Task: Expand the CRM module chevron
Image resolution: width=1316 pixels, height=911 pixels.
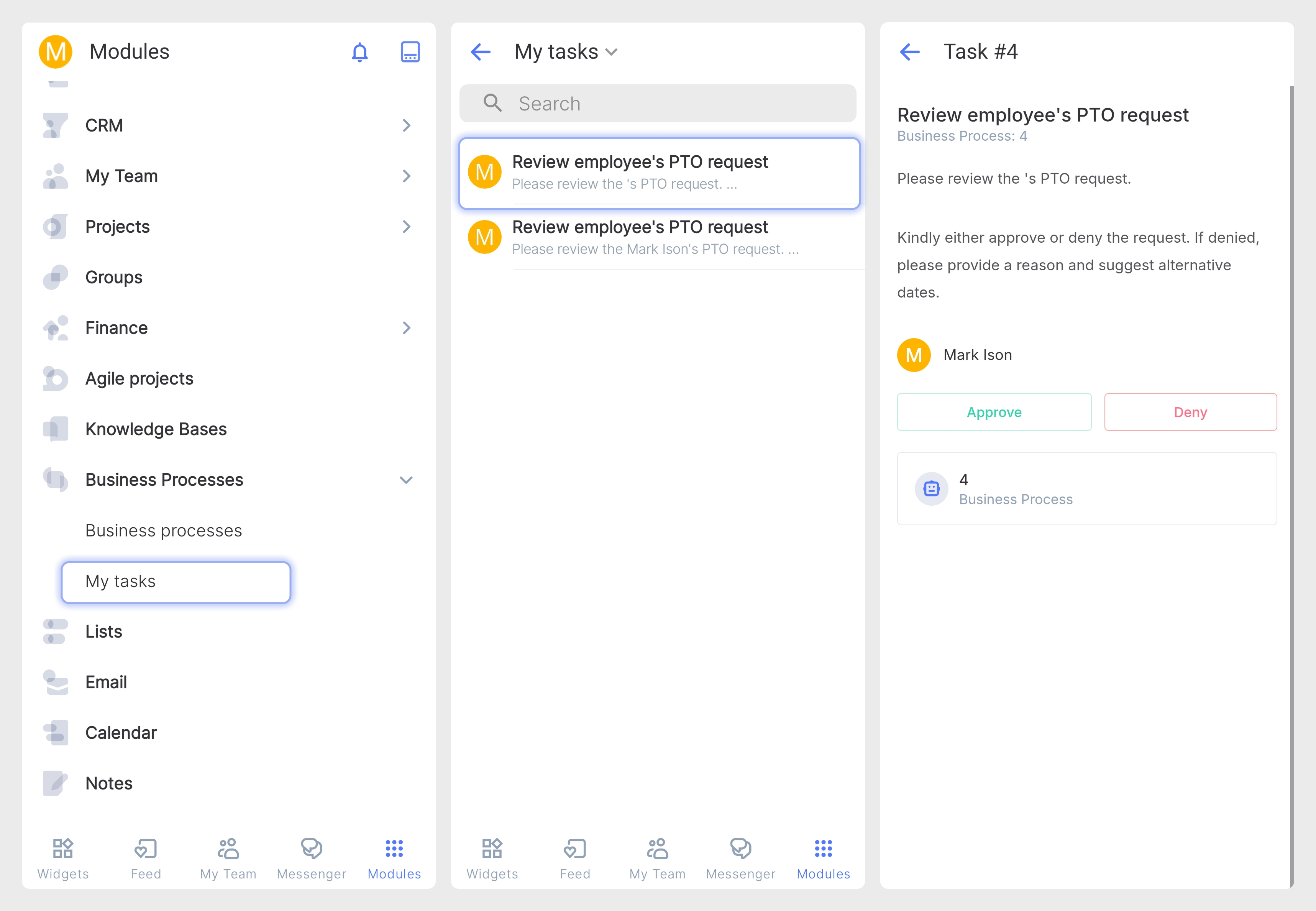Action: coord(405,125)
